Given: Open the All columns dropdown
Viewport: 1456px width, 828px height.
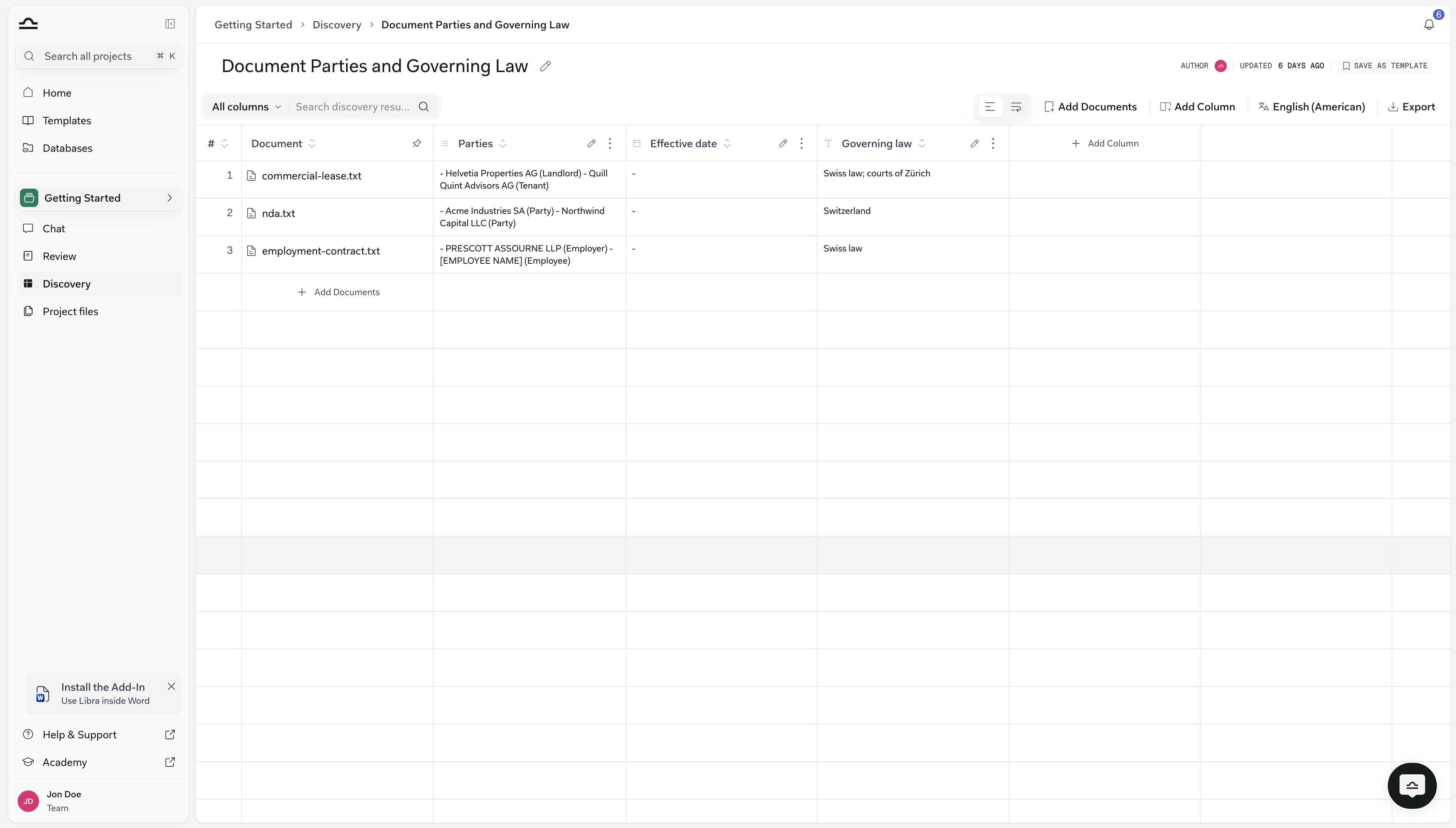Looking at the screenshot, I should [x=247, y=107].
